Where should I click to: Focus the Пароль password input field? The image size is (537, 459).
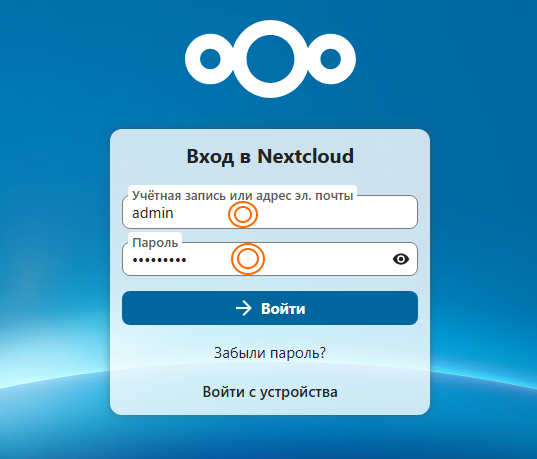click(x=270, y=259)
